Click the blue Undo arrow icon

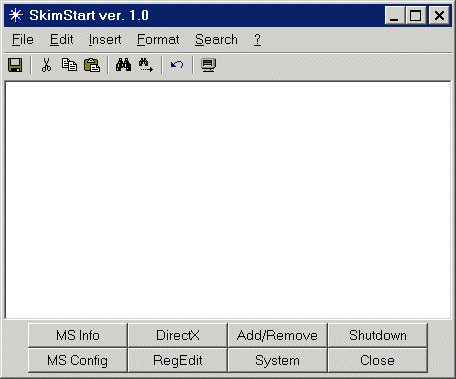point(177,65)
